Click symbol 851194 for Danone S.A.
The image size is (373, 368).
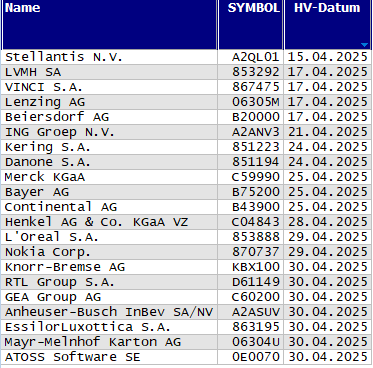[256, 162]
